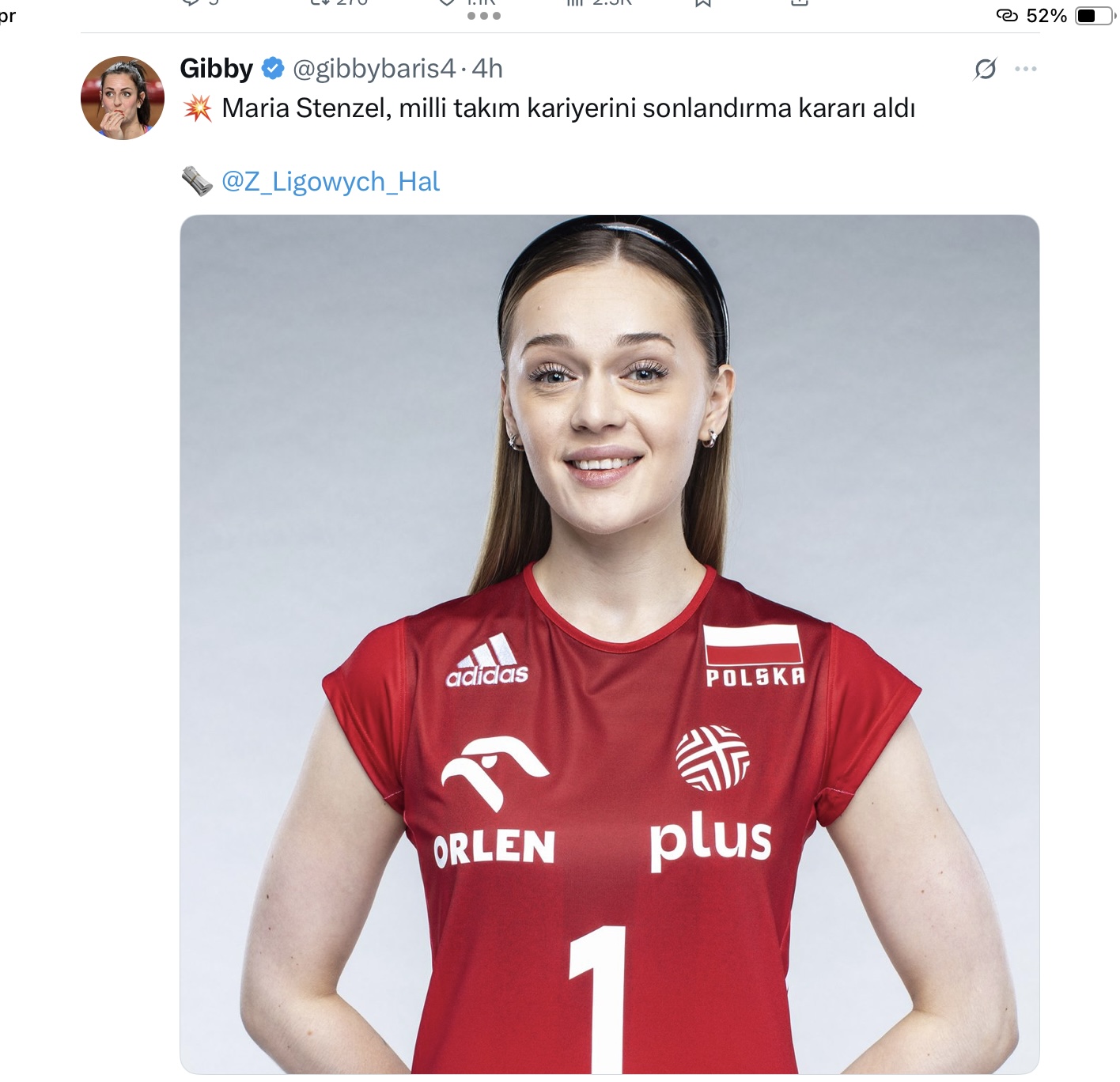This screenshot has height=1082, width=1120.
Task: Open the Gibby display name
Action: point(216,69)
